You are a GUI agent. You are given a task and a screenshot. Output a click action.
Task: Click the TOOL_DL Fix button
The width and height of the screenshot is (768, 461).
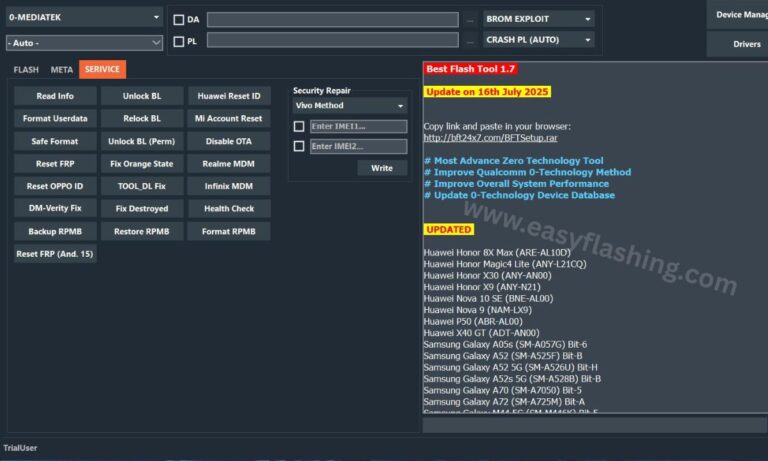(142, 186)
